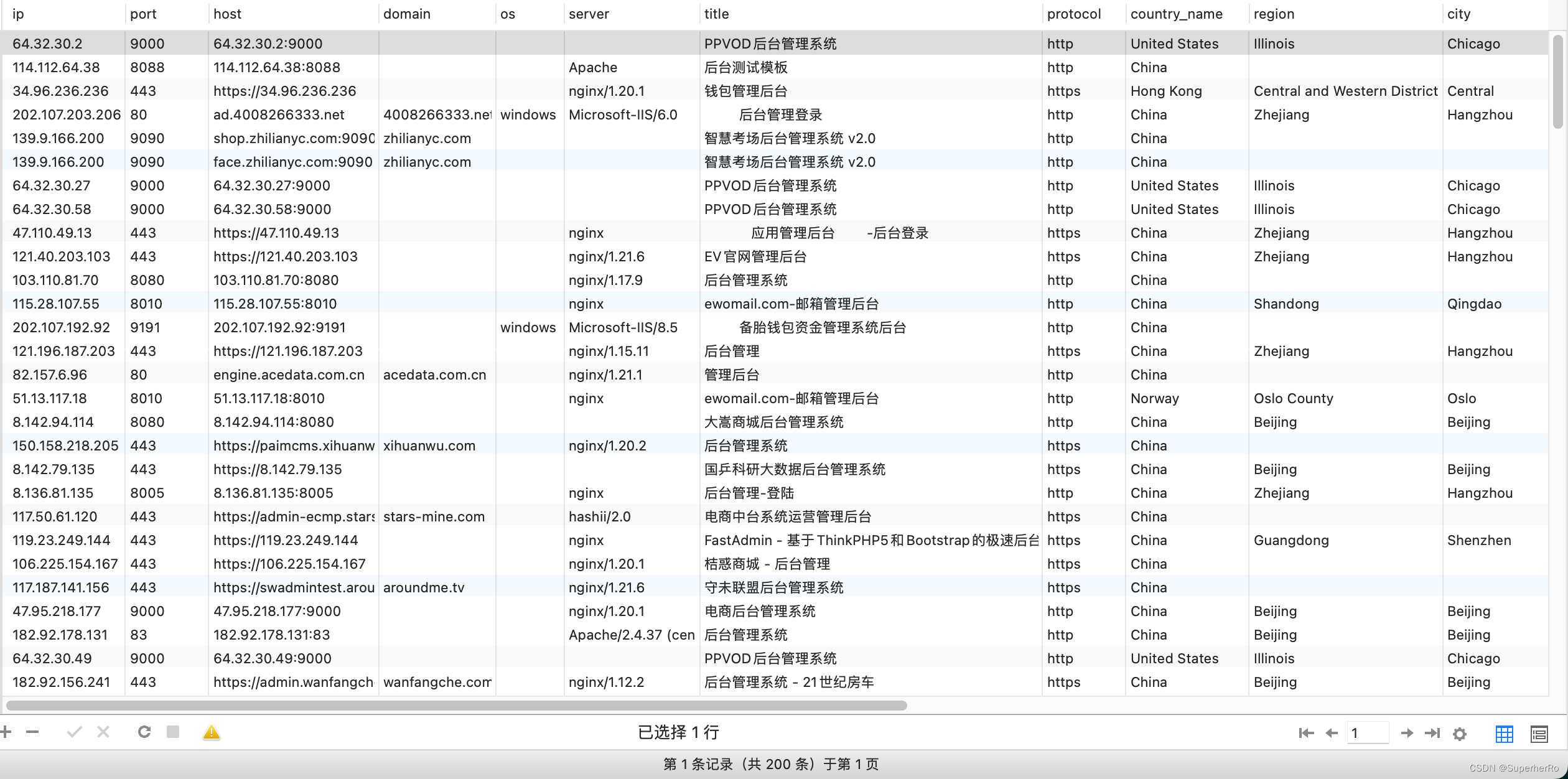Switch to form view
This screenshot has width=1568, height=779.
1539,734
